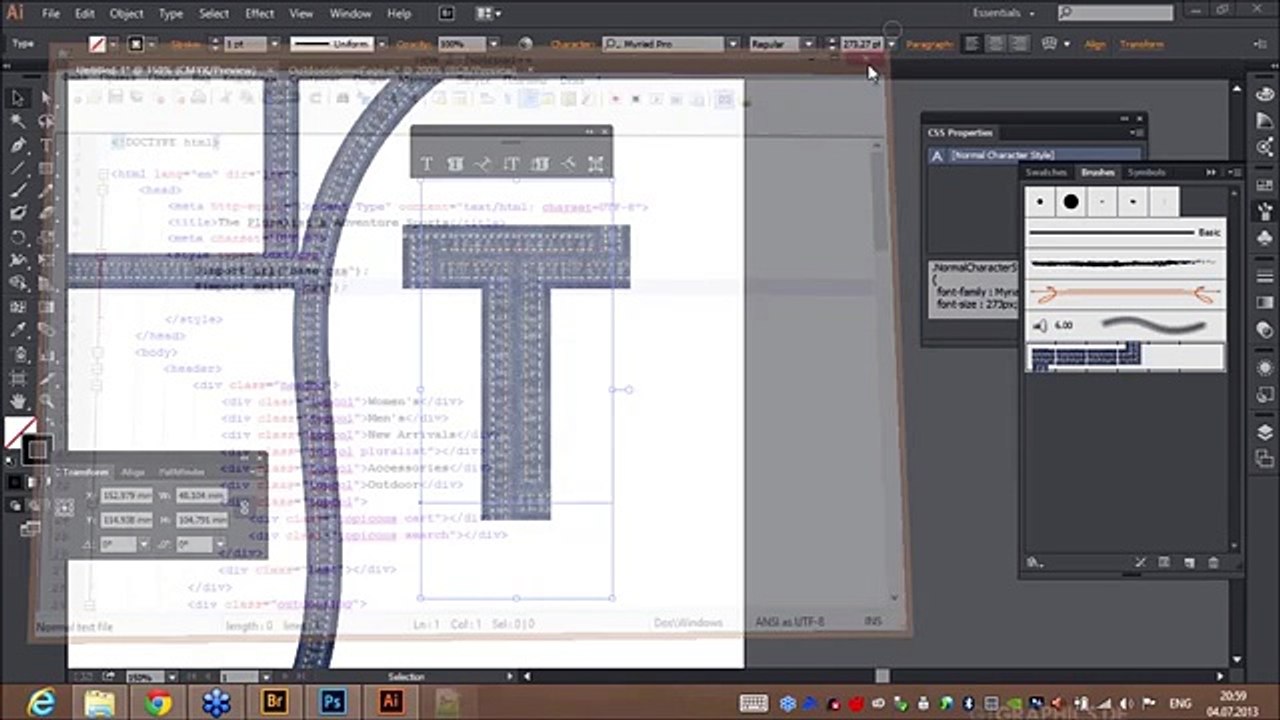Screen dimensions: 1280x720
Task: Create a New Brush icon
Action: (1189, 563)
